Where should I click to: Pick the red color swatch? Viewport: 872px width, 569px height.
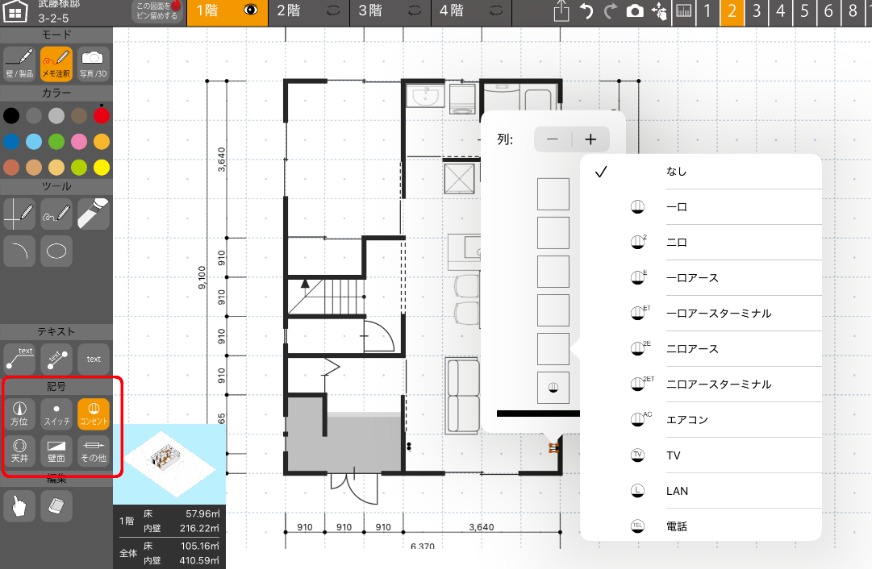click(x=101, y=116)
